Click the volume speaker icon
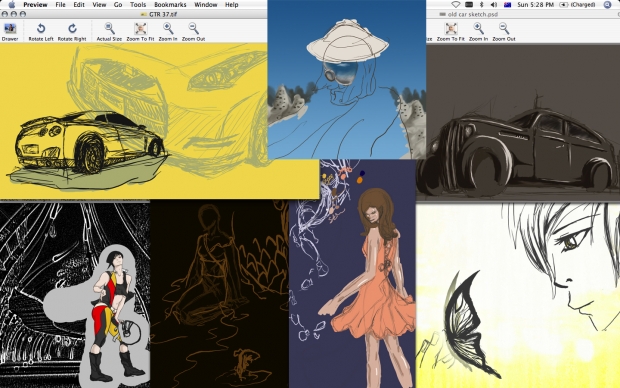 [x=494, y=5]
